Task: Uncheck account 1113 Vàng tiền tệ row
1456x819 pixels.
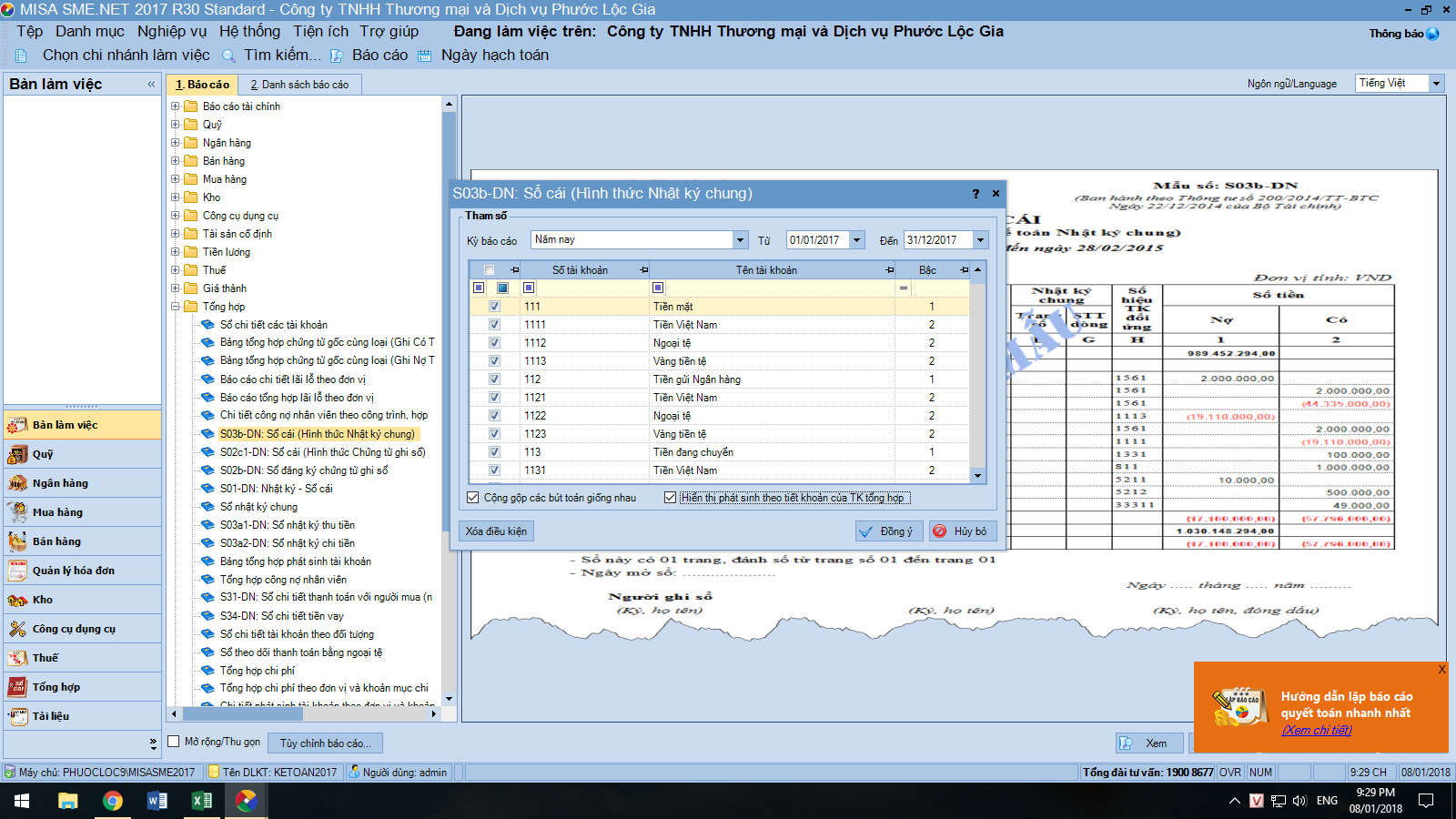Action: (x=494, y=361)
